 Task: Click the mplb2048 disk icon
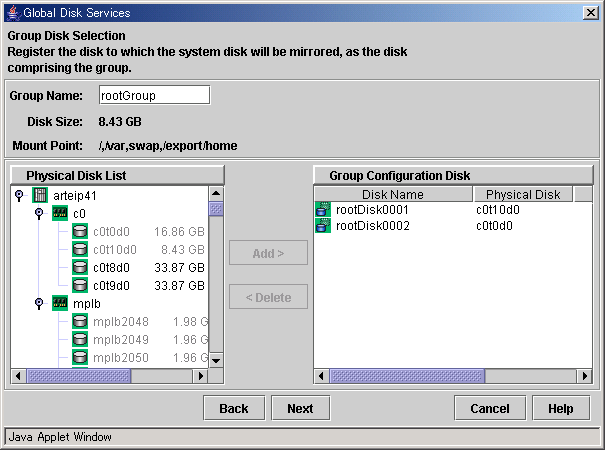point(80,321)
